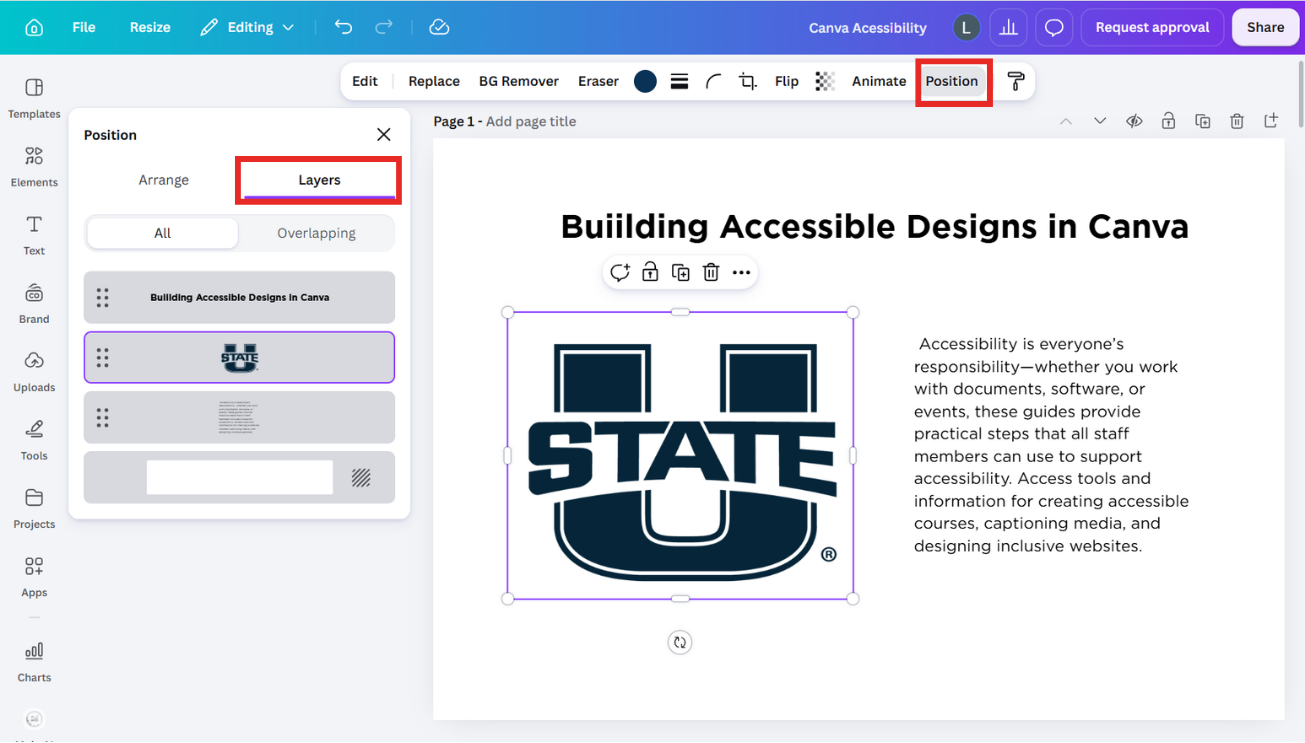Screen dimensions: 1305x743
Task: Open the dark blue border color swatch
Action: pyautogui.click(x=645, y=82)
